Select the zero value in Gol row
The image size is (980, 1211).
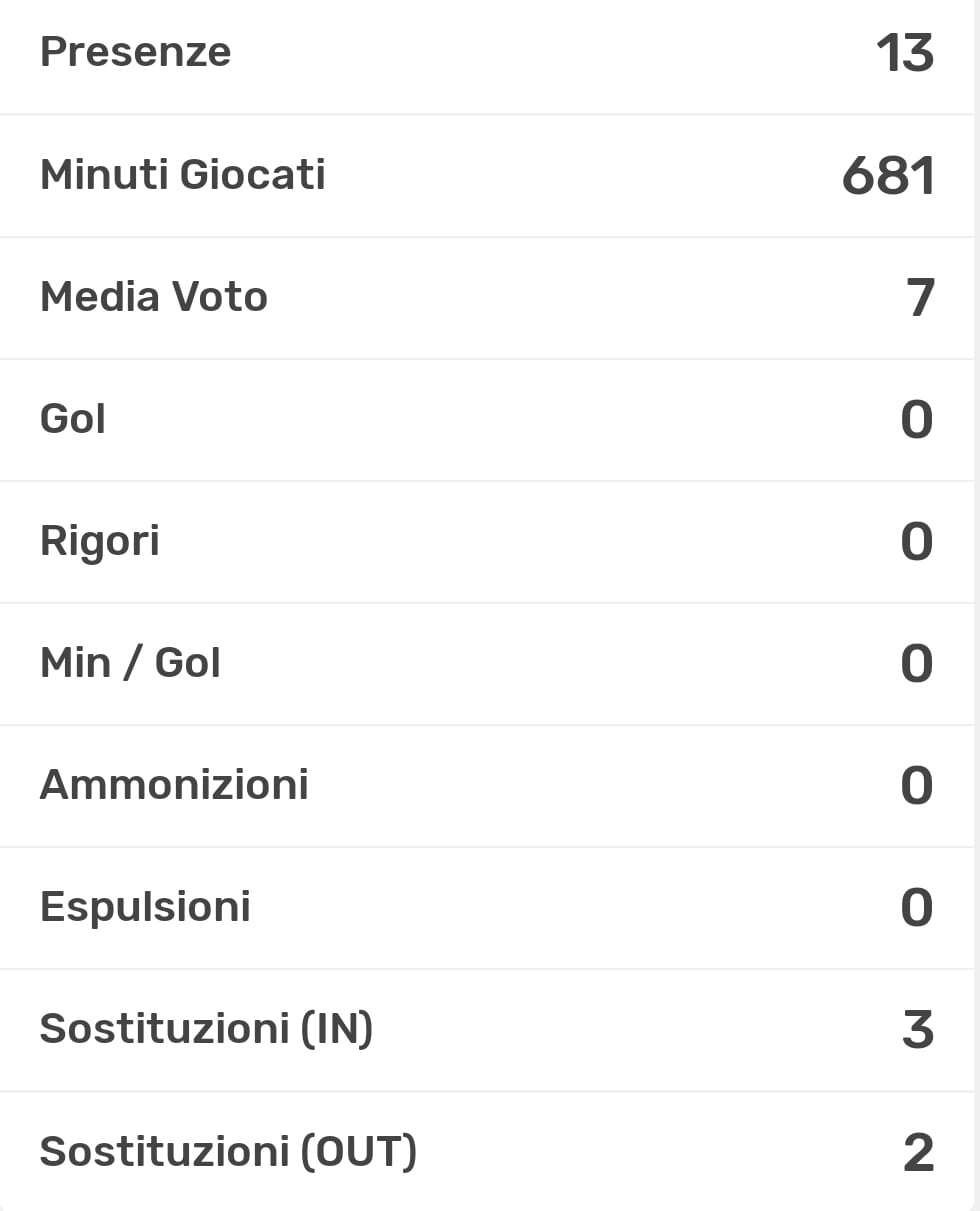(x=916, y=420)
